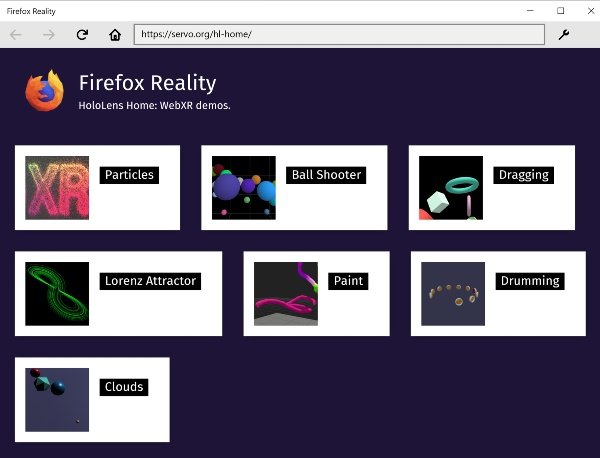
Task: Click 'HoloLens Home: WebXR demos.' subtitle
Action: [x=154, y=106]
